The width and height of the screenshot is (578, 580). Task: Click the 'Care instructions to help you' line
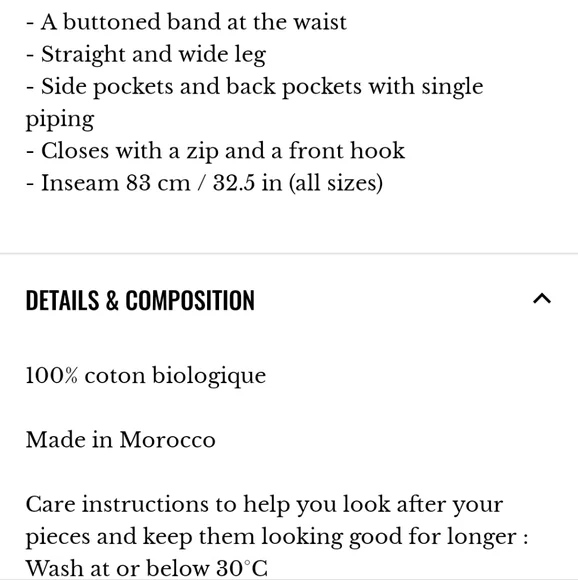264,505
